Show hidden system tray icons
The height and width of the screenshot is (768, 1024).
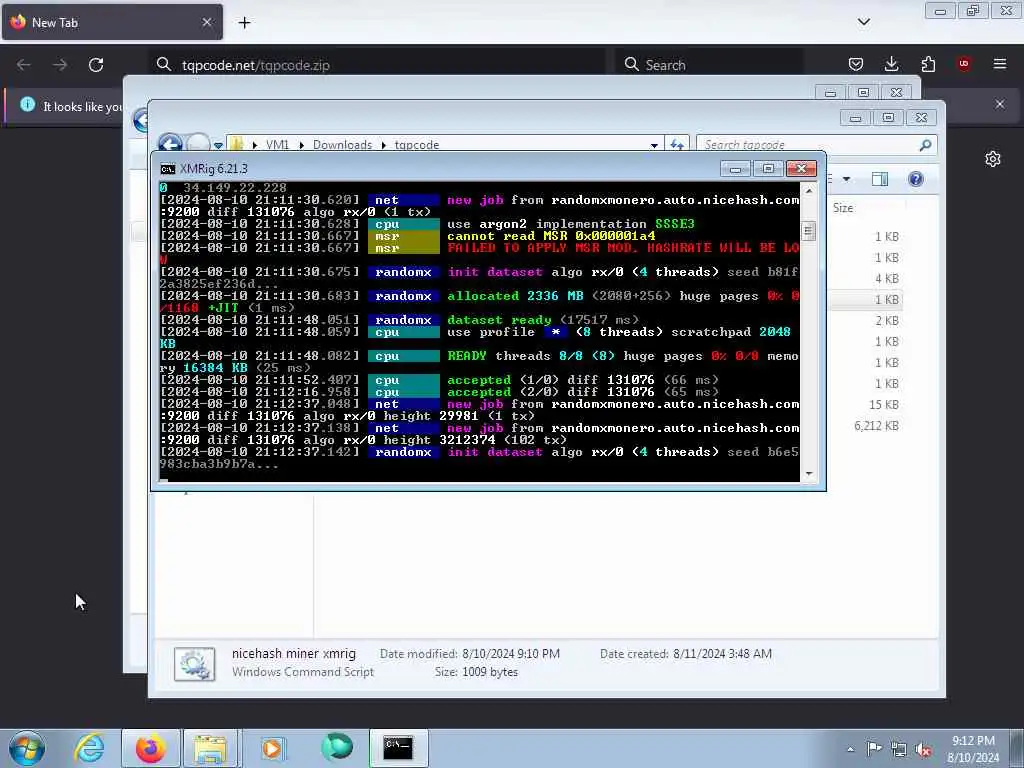850,749
